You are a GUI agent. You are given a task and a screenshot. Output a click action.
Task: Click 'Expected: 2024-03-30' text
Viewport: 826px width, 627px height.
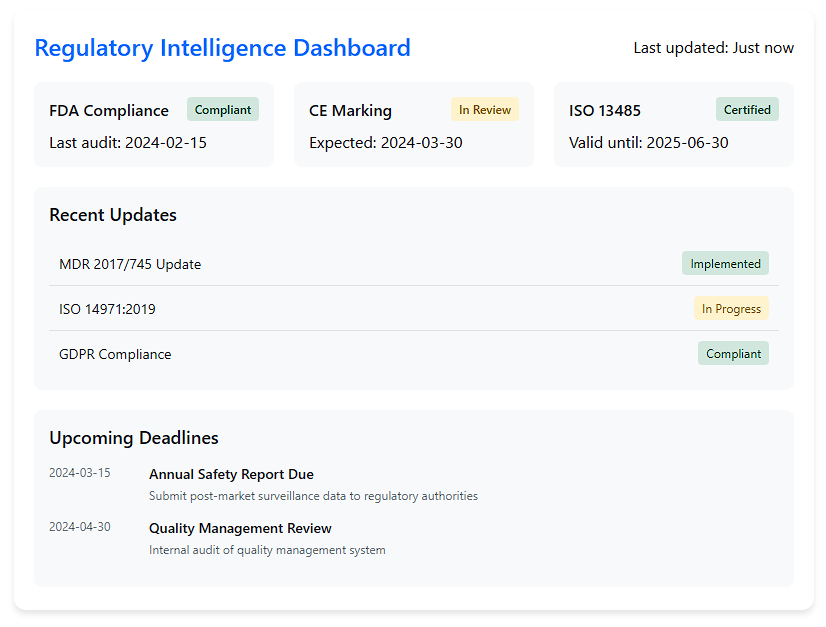tap(386, 143)
